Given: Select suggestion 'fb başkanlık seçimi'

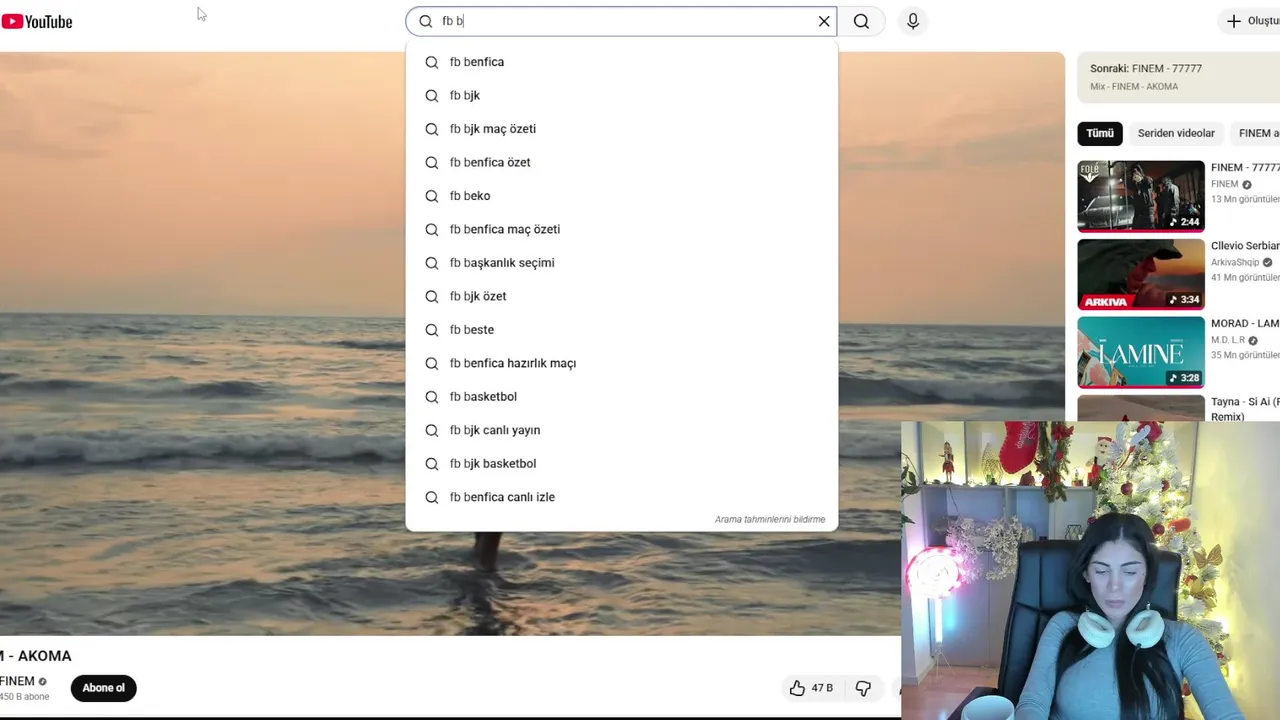Looking at the screenshot, I should [x=621, y=263].
